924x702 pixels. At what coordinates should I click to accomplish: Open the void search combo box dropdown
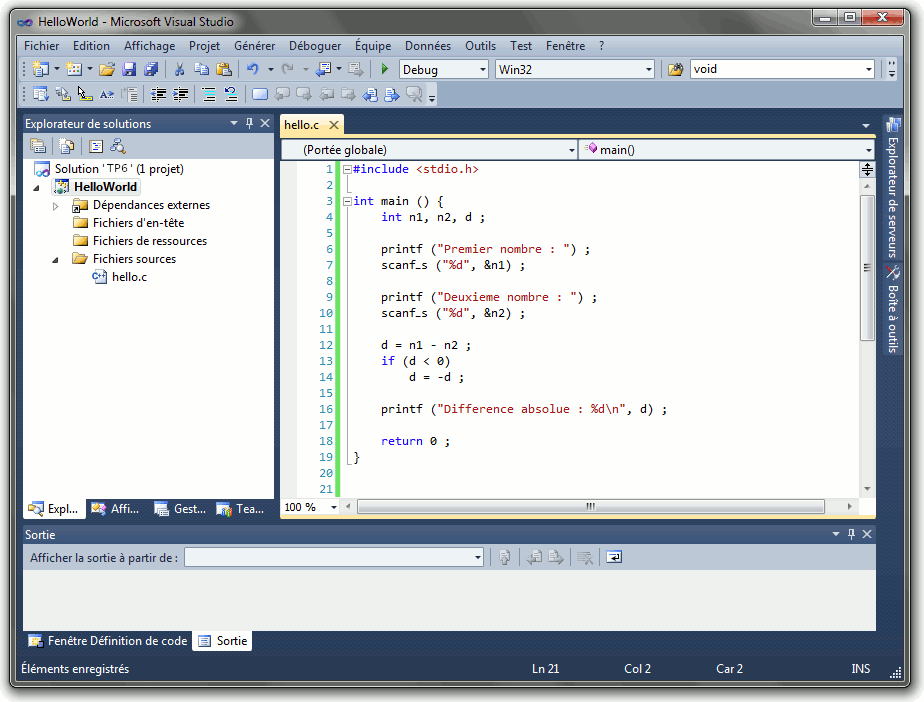click(x=869, y=70)
